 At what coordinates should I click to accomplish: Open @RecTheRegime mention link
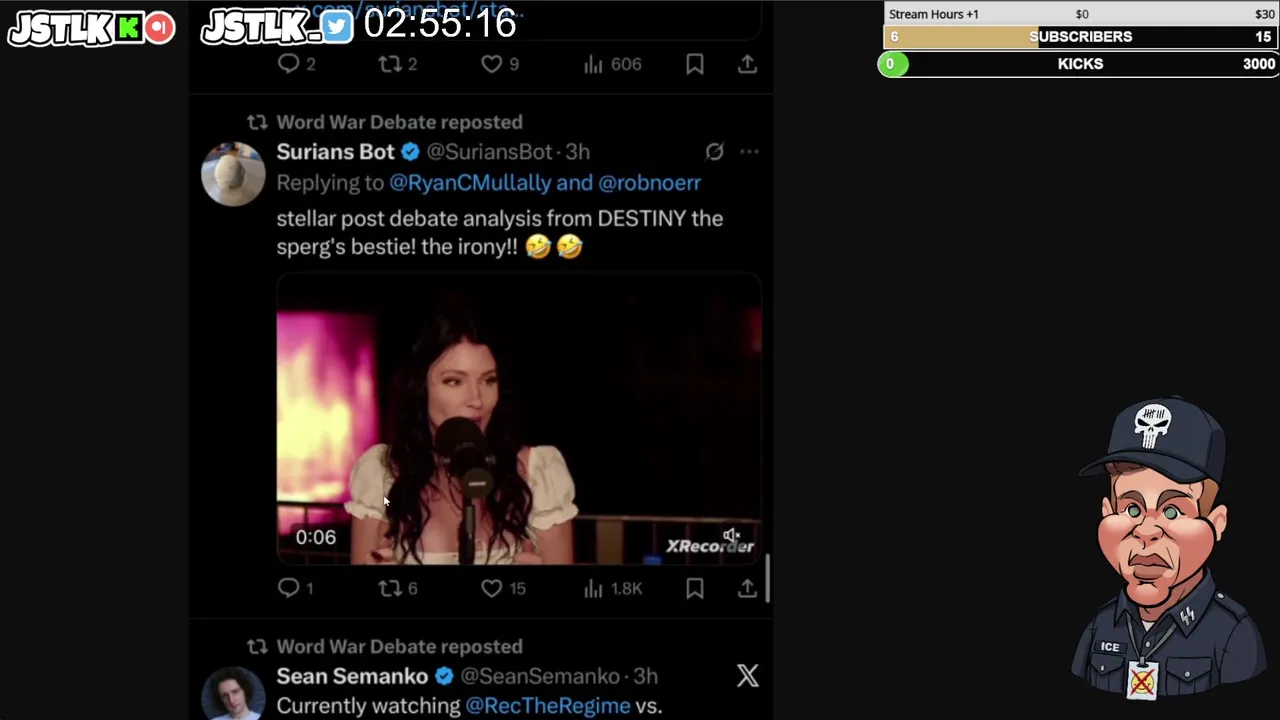(x=548, y=706)
